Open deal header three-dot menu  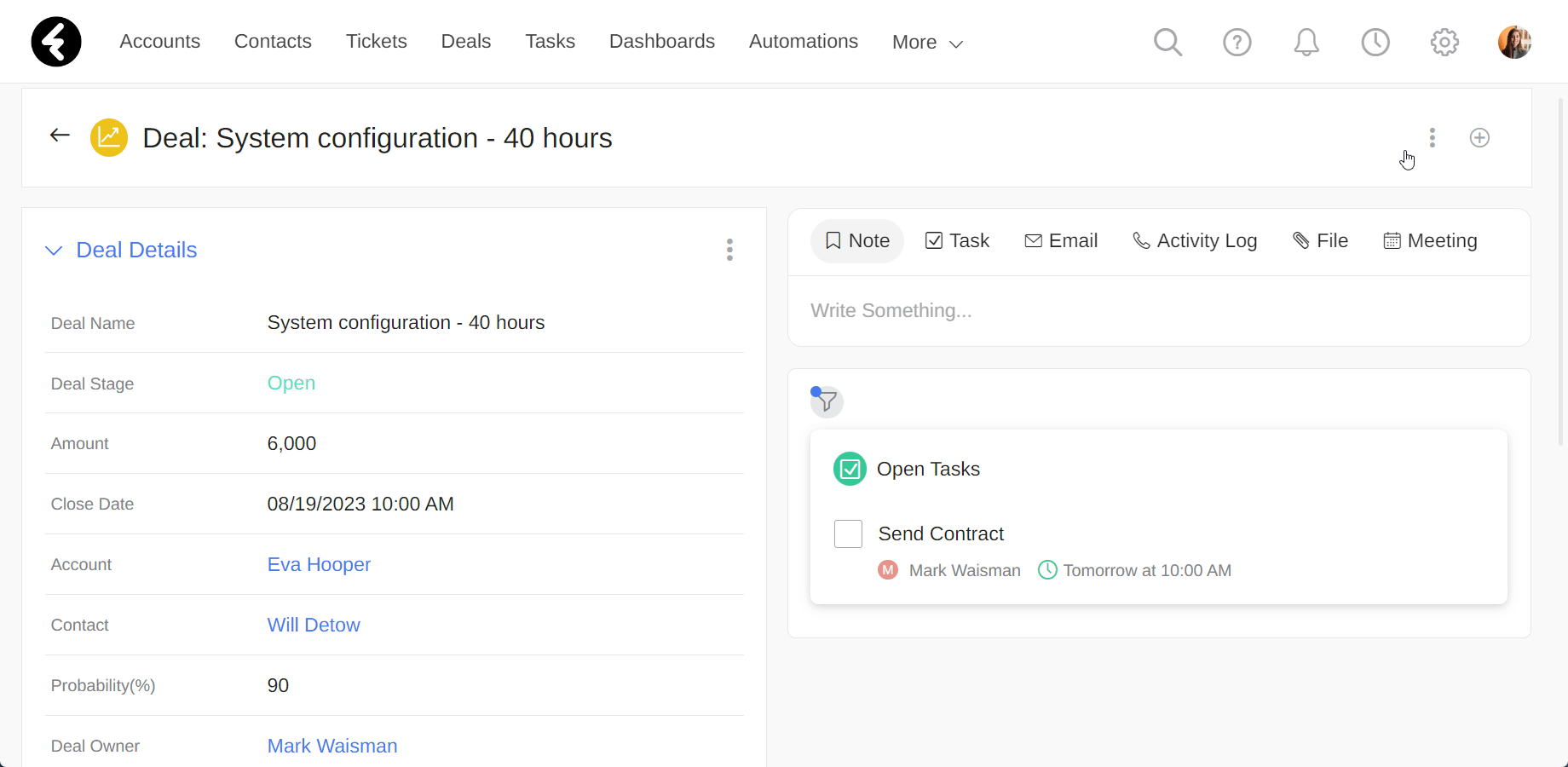pyautogui.click(x=1432, y=137)
